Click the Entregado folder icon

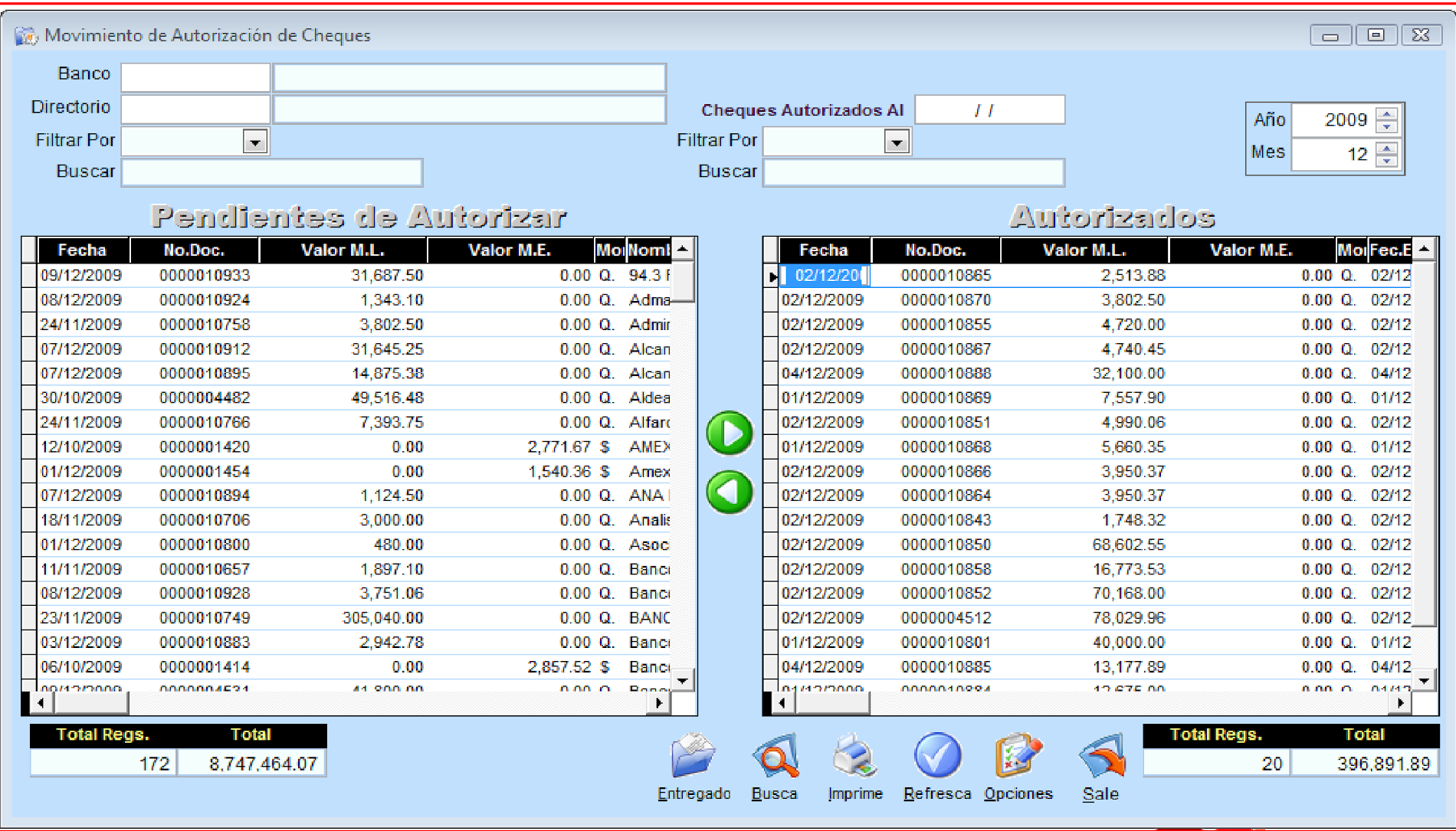tap(693, 757)
